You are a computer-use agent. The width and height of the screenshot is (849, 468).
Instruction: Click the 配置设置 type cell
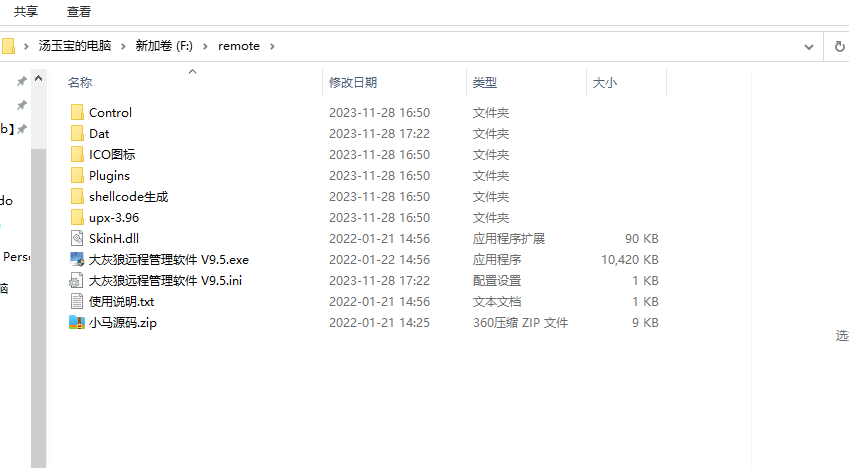[x=497, y=281]
